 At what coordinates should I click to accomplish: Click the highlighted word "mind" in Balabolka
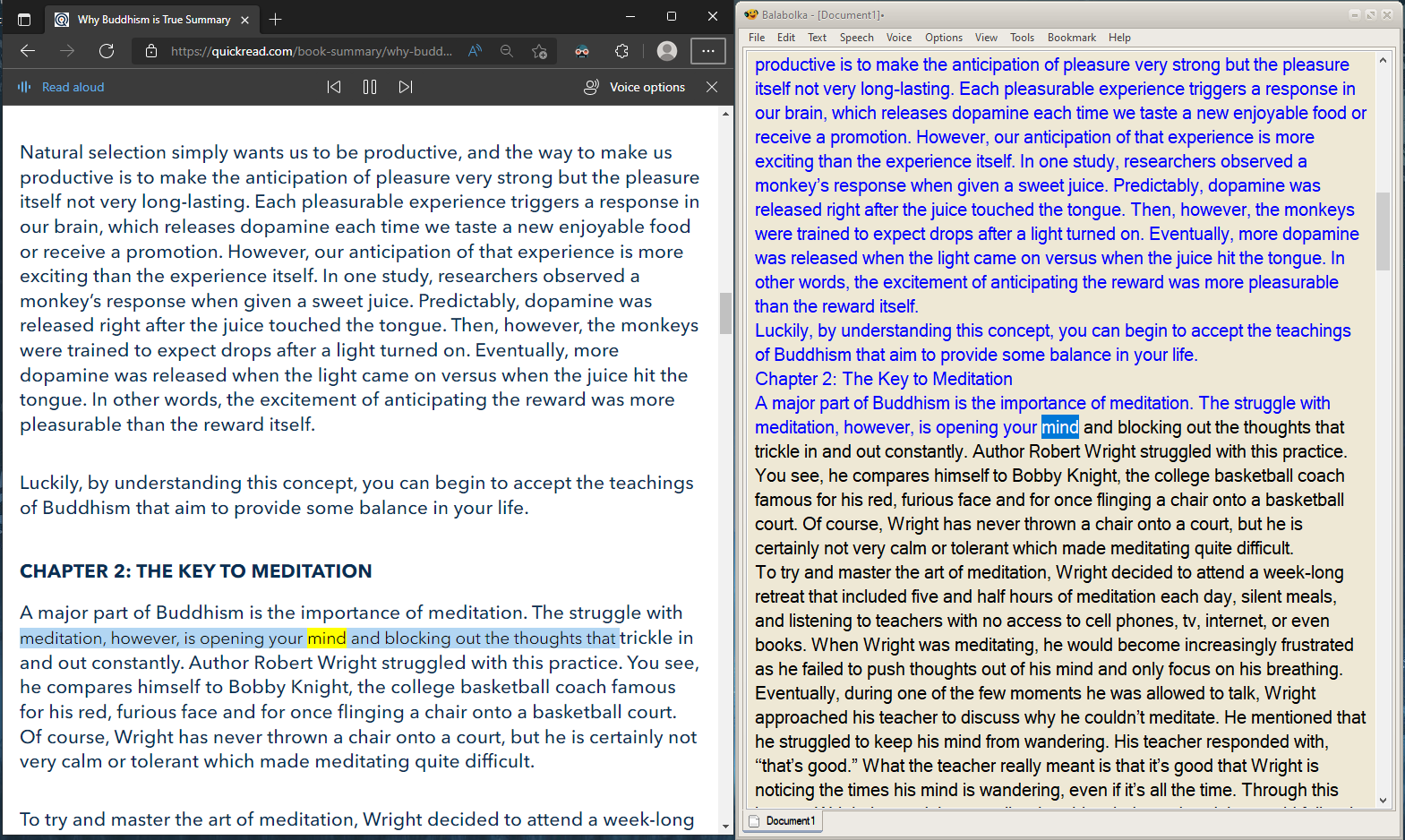click(x=1060, y=427)
